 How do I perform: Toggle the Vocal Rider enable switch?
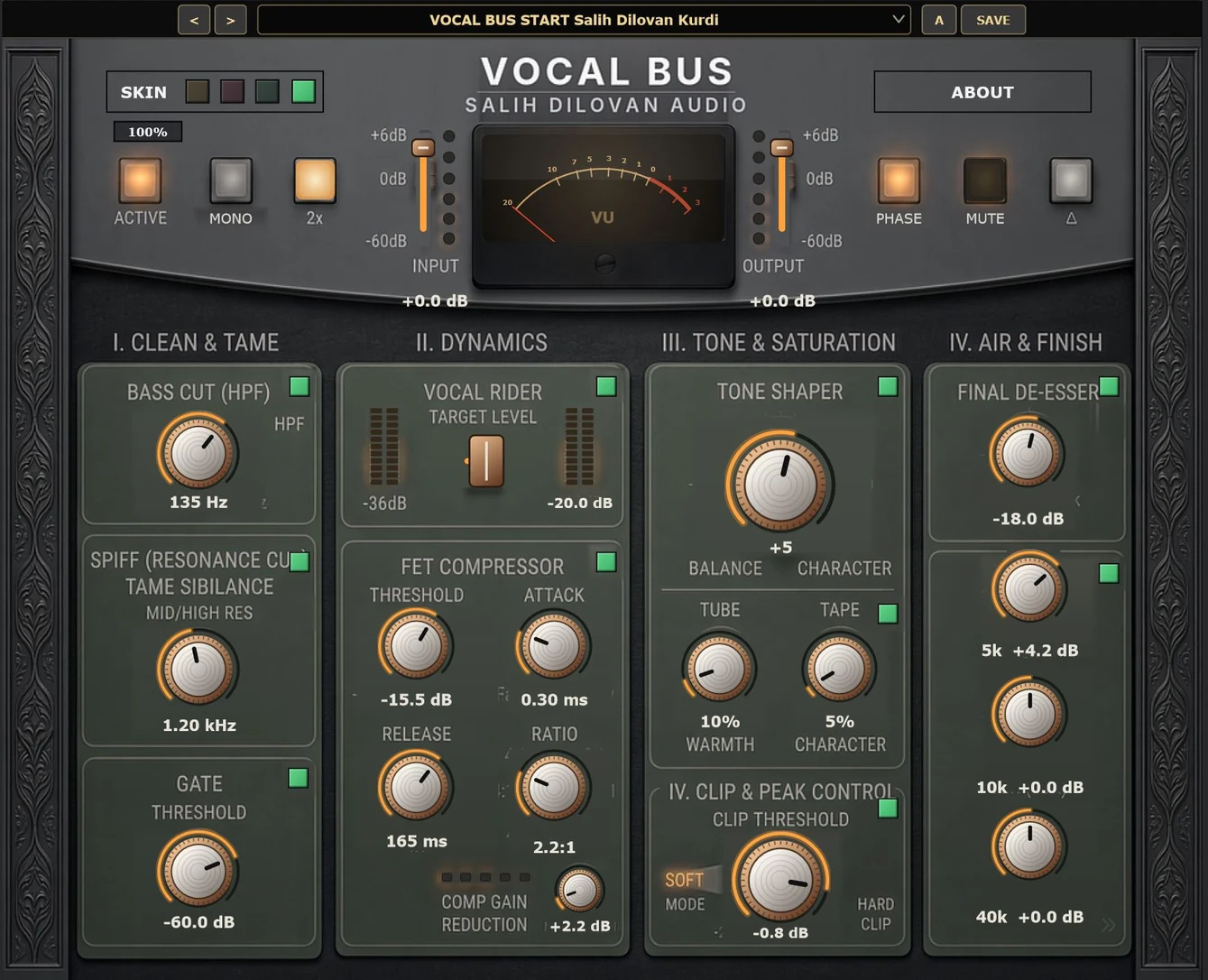tap(606, 386)
